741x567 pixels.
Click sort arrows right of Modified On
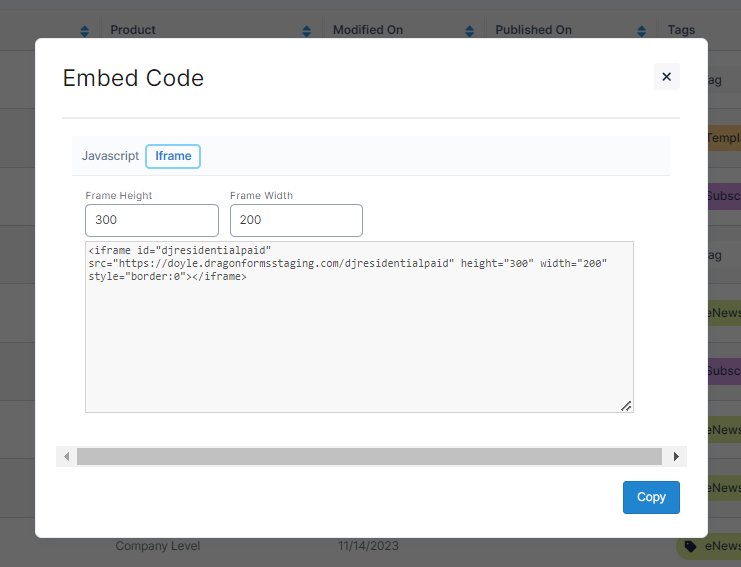[469, 31]
